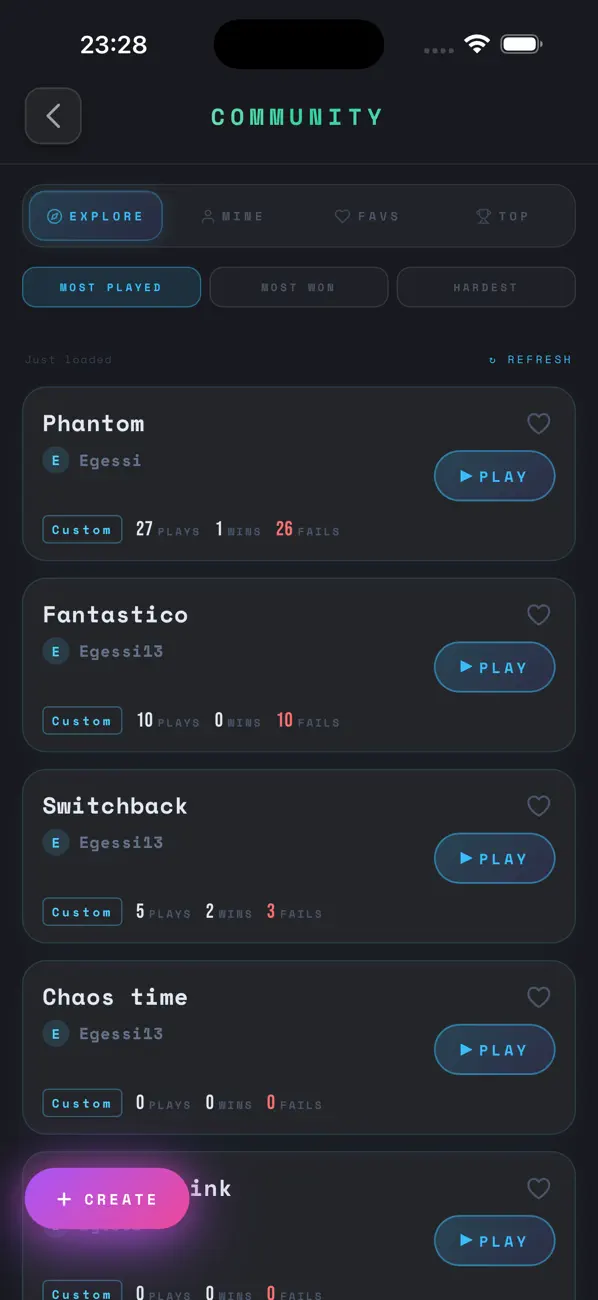598x1300 pixels.
Task: Play the Switchback level
Action: [x=494, y=858]
